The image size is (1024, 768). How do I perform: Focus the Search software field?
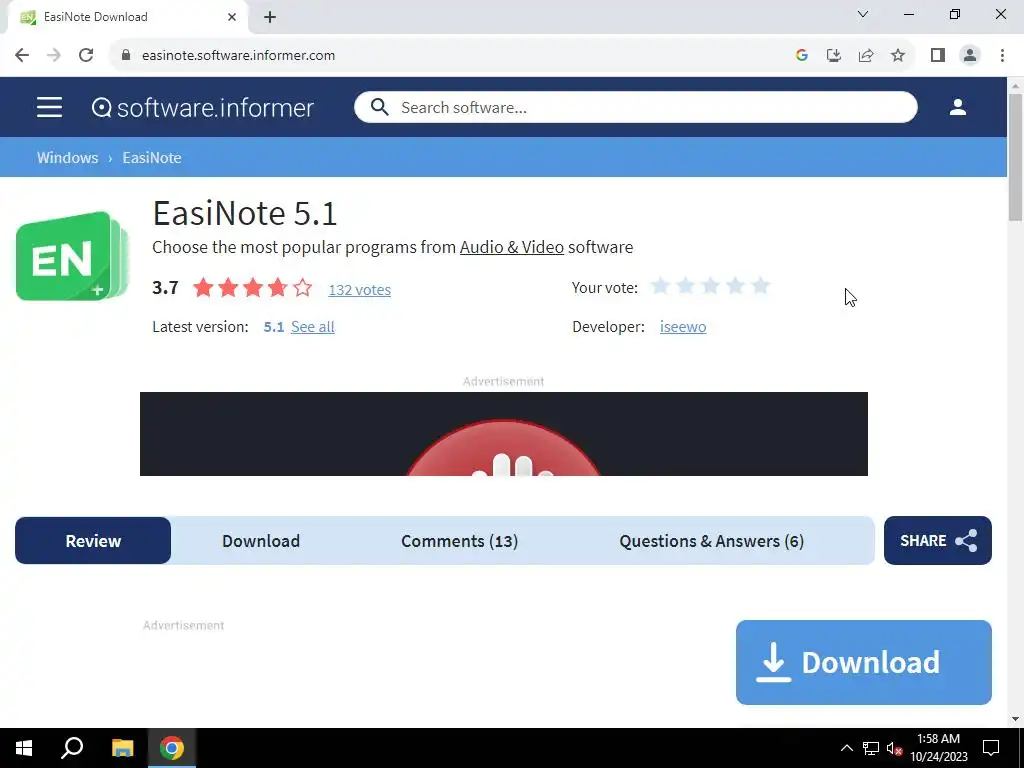coord(635,107)
